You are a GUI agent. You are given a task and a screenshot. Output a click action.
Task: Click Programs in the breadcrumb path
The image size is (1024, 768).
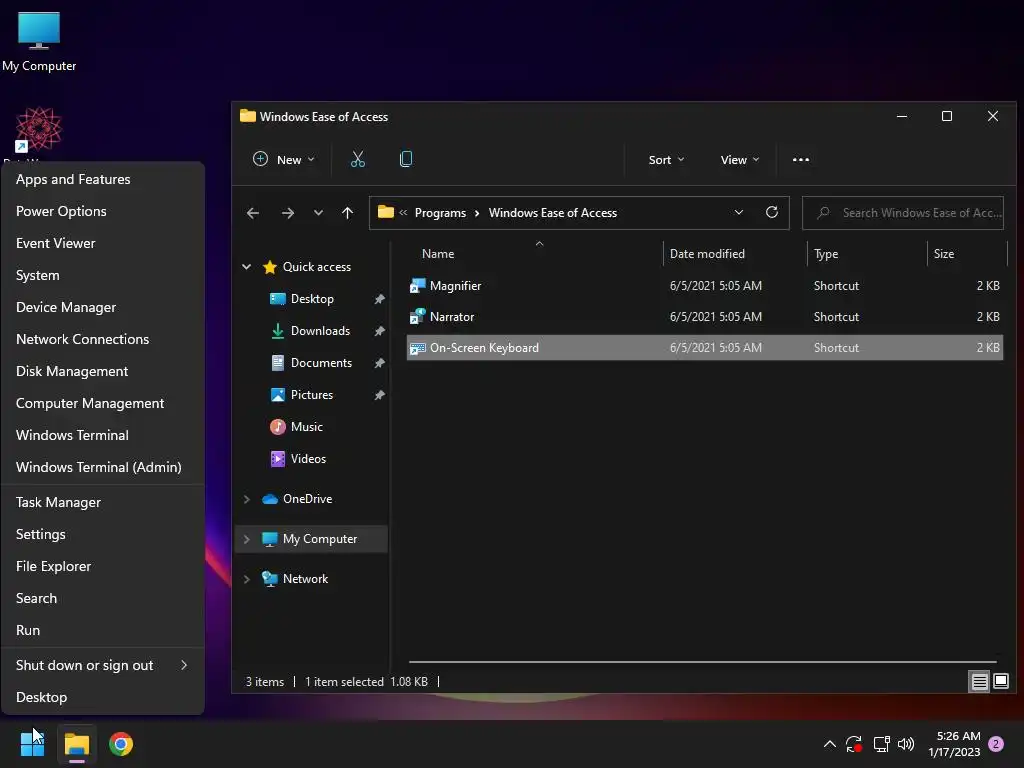click(x=440, y=213)
